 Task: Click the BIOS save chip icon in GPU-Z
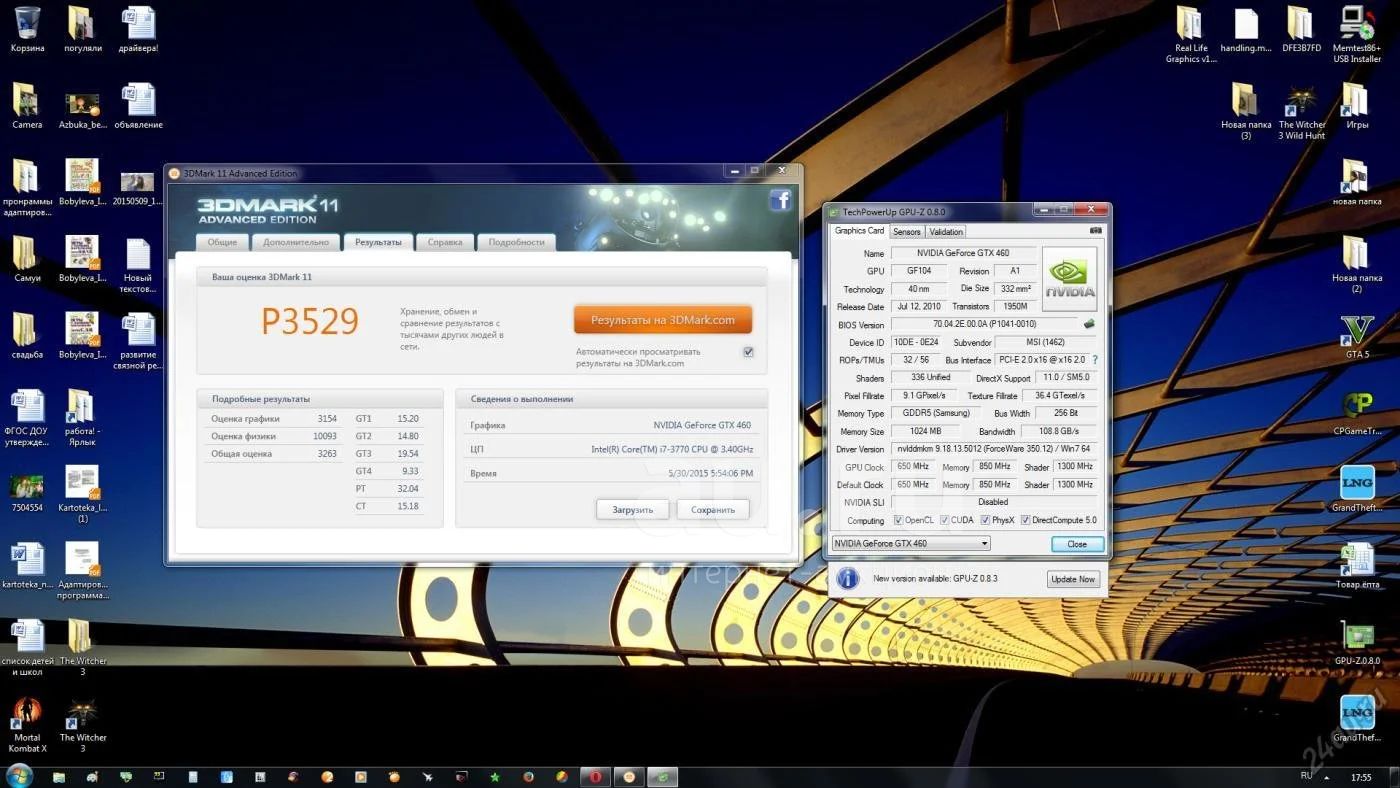click(x=1089, y=324)
